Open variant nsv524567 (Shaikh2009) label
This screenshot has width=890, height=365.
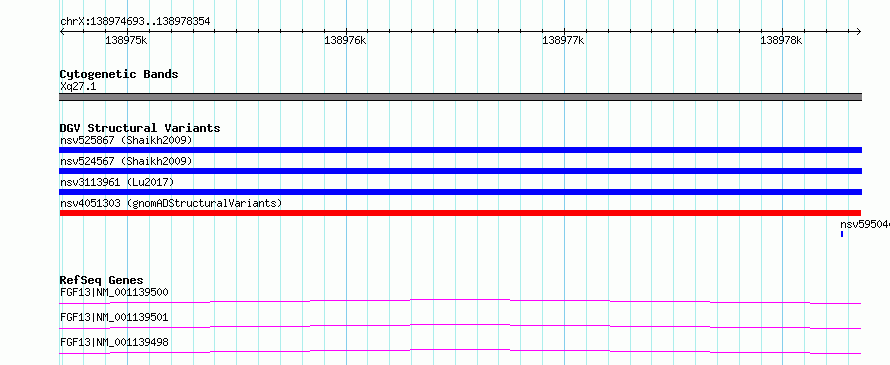click(126, 161)
